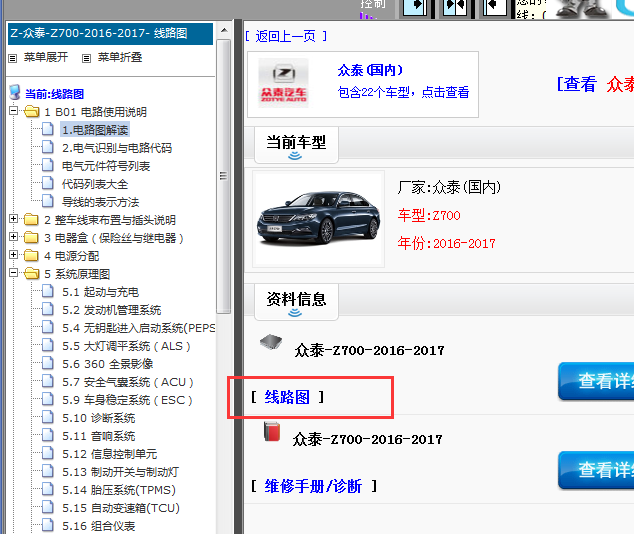Viewport: 634px width, 534px height.
Task: Open '5.2 发动机管理系统' diagram
Action: (112, 310)
